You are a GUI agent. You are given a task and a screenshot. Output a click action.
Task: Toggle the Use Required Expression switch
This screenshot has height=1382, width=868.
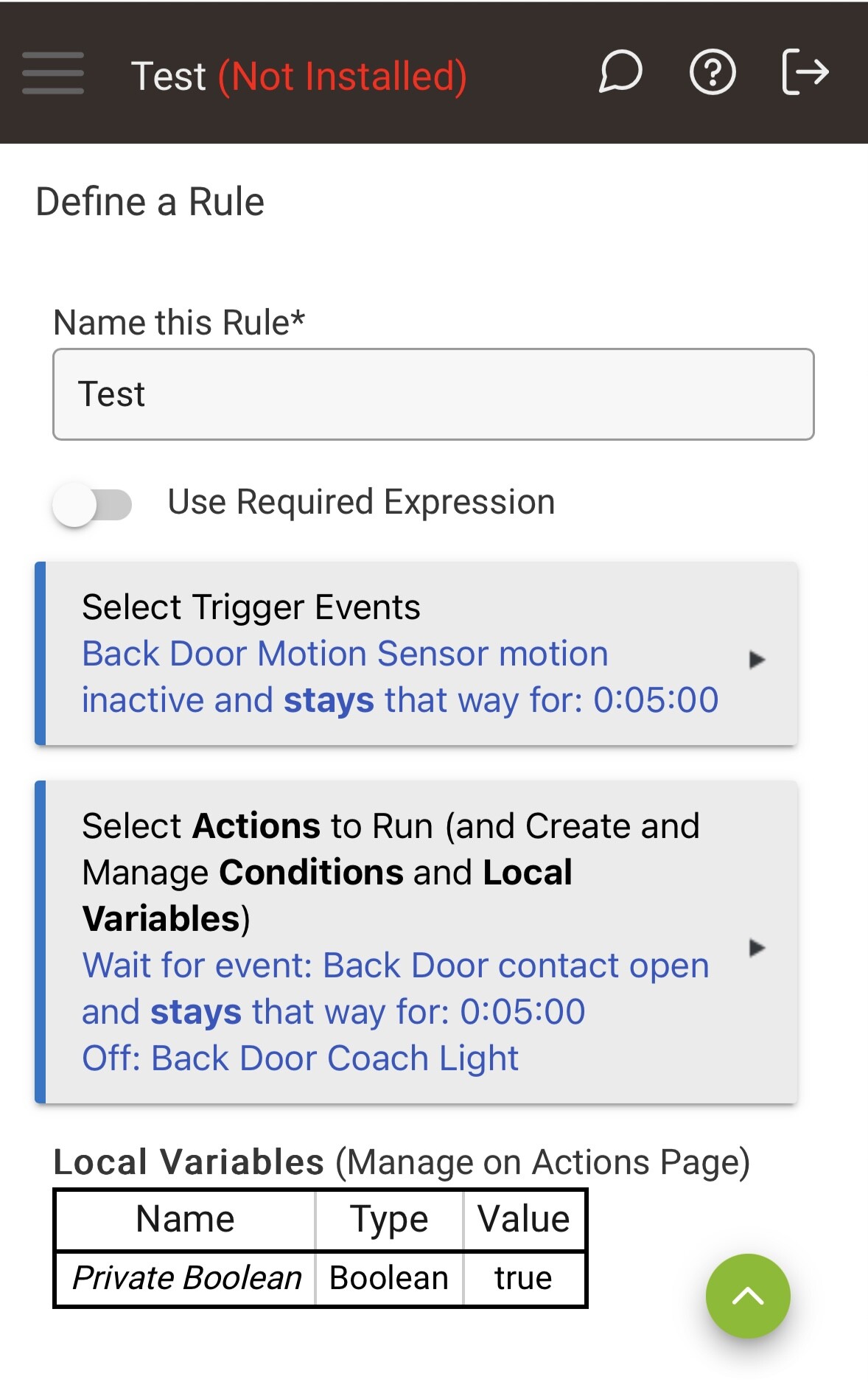(93, 505)
